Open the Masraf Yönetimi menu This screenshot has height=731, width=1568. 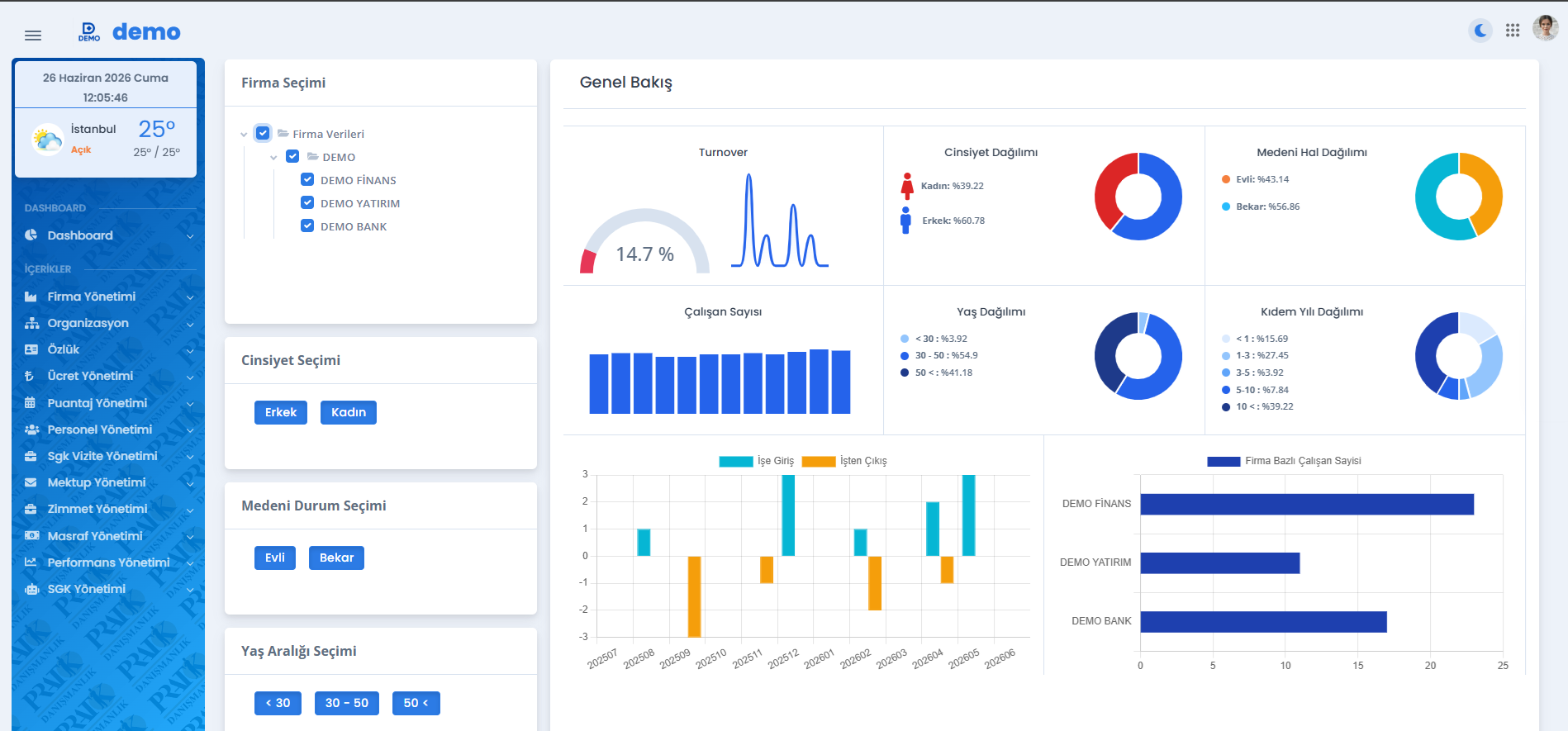pyautogui.click(x=108, y=536)
